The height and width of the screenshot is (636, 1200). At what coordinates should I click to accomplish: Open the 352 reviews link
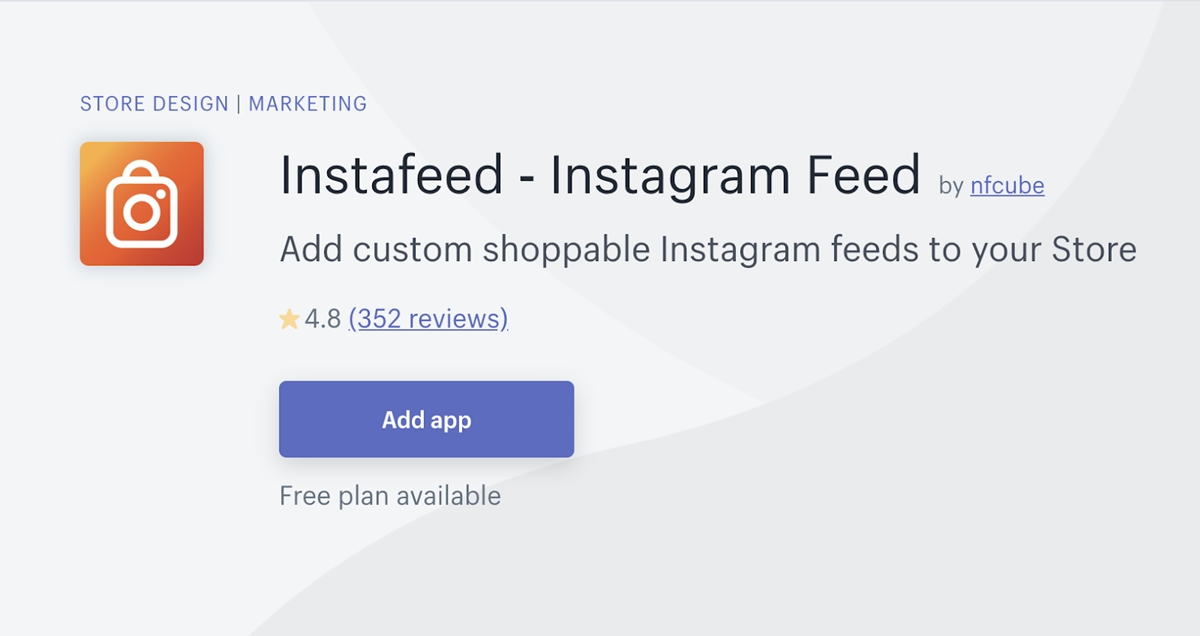point(428,319)
